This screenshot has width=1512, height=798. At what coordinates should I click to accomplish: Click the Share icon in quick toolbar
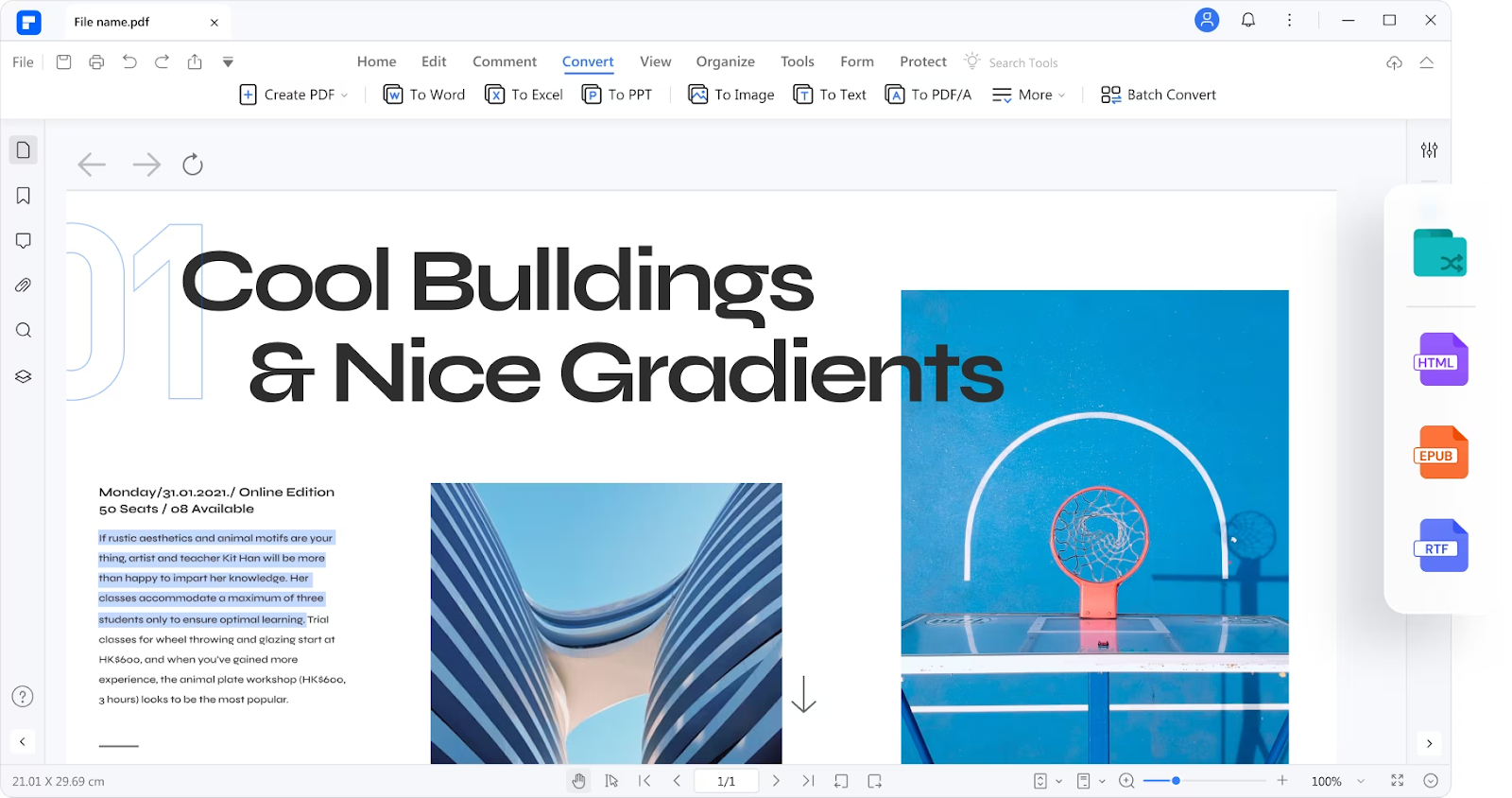[x=195, y=62]
